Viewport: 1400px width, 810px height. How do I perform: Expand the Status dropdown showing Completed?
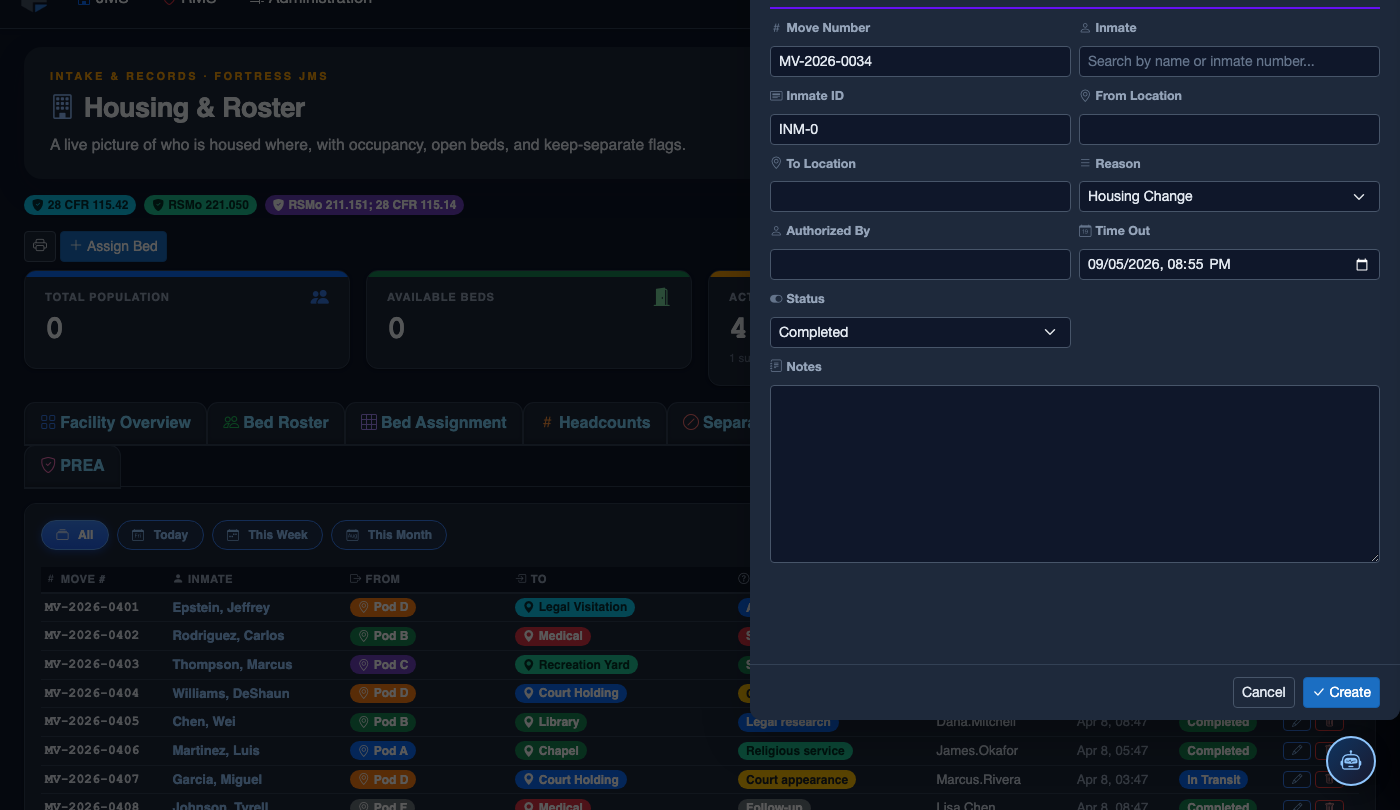click(920, 332)
